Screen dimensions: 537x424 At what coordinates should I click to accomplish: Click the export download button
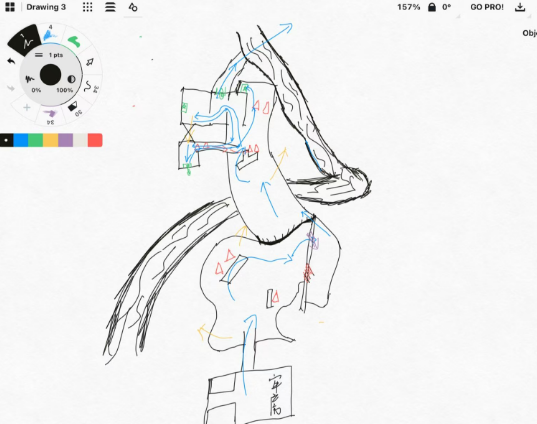tap(520, 7)
